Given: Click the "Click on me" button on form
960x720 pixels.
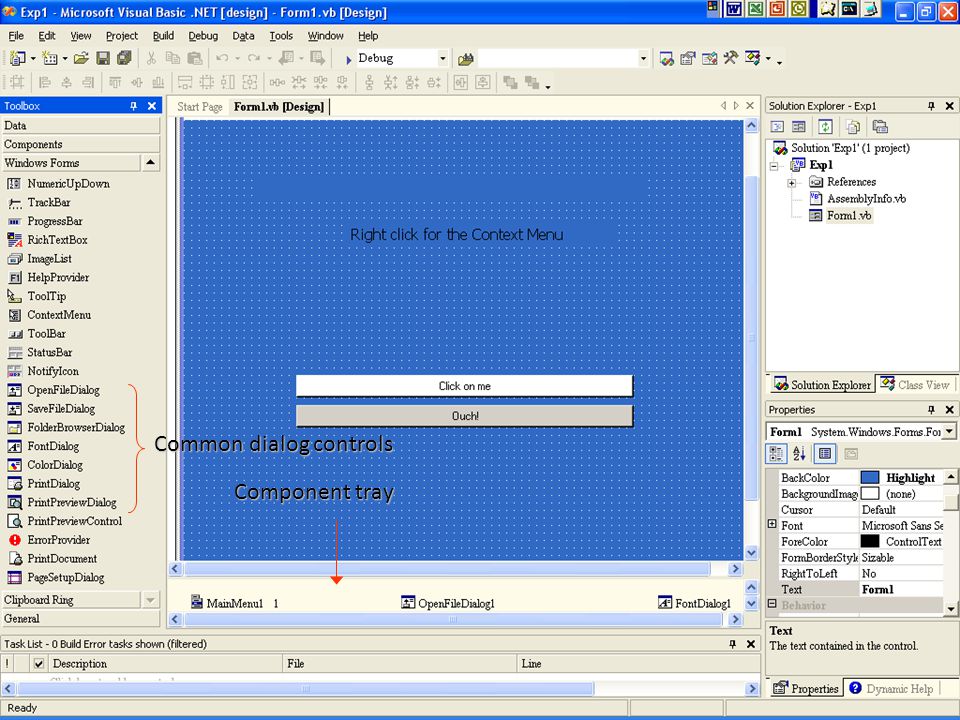Looking at the screenshot, I should pos(464,386).
